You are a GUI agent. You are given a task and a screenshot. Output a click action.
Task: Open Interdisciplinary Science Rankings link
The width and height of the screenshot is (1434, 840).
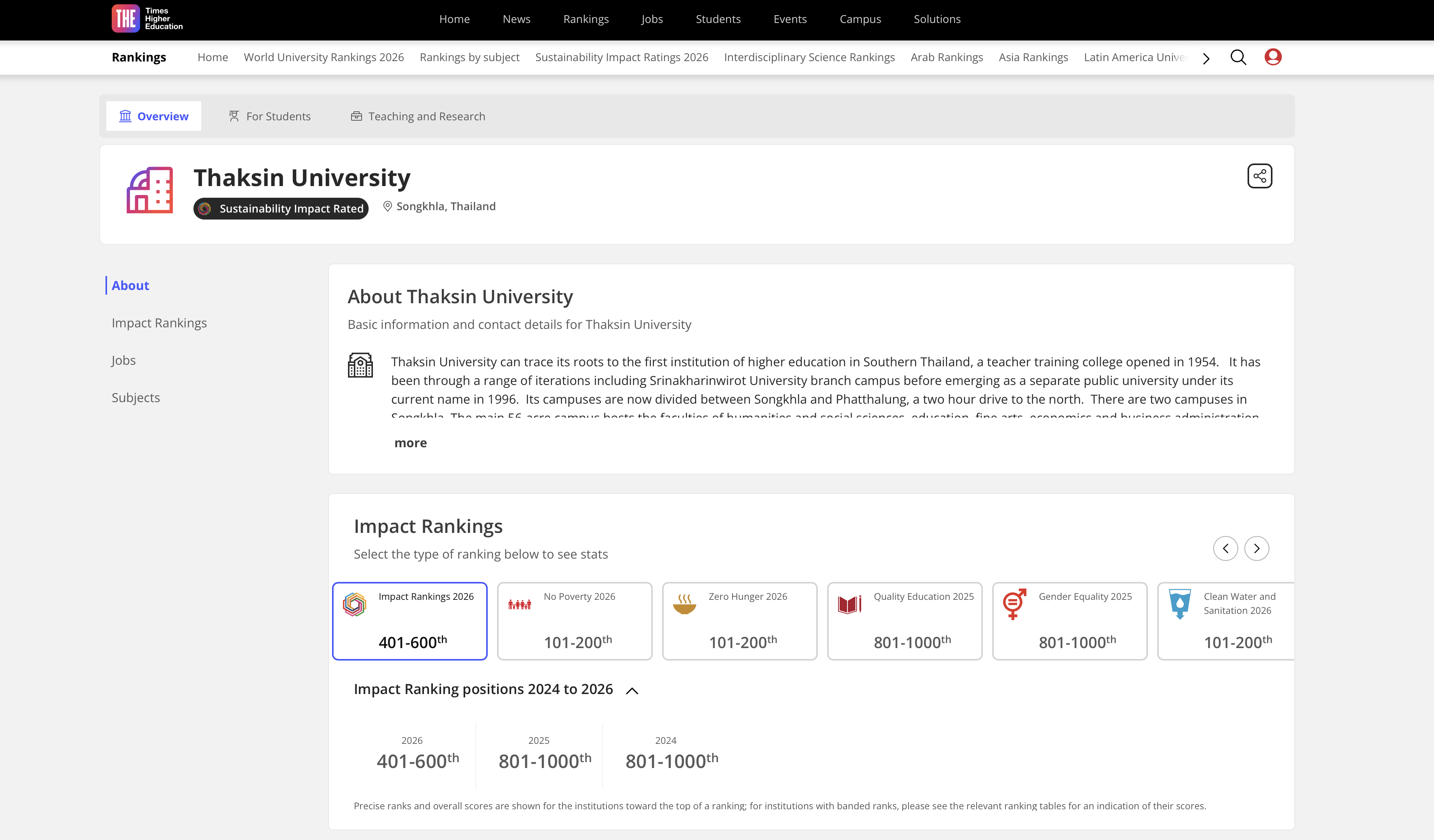click(x=809, y=58)
